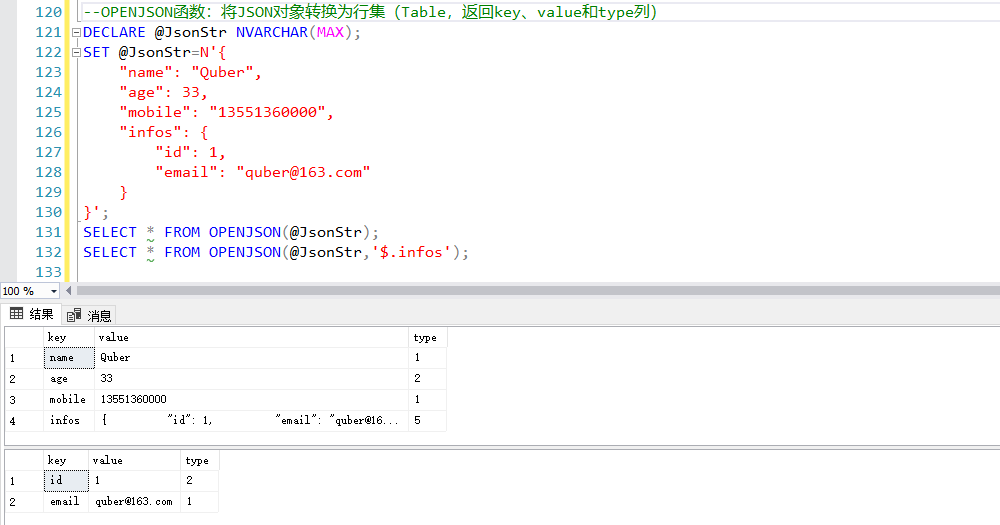Select the 'name' key cell in first grid

(x=69, y=358)
